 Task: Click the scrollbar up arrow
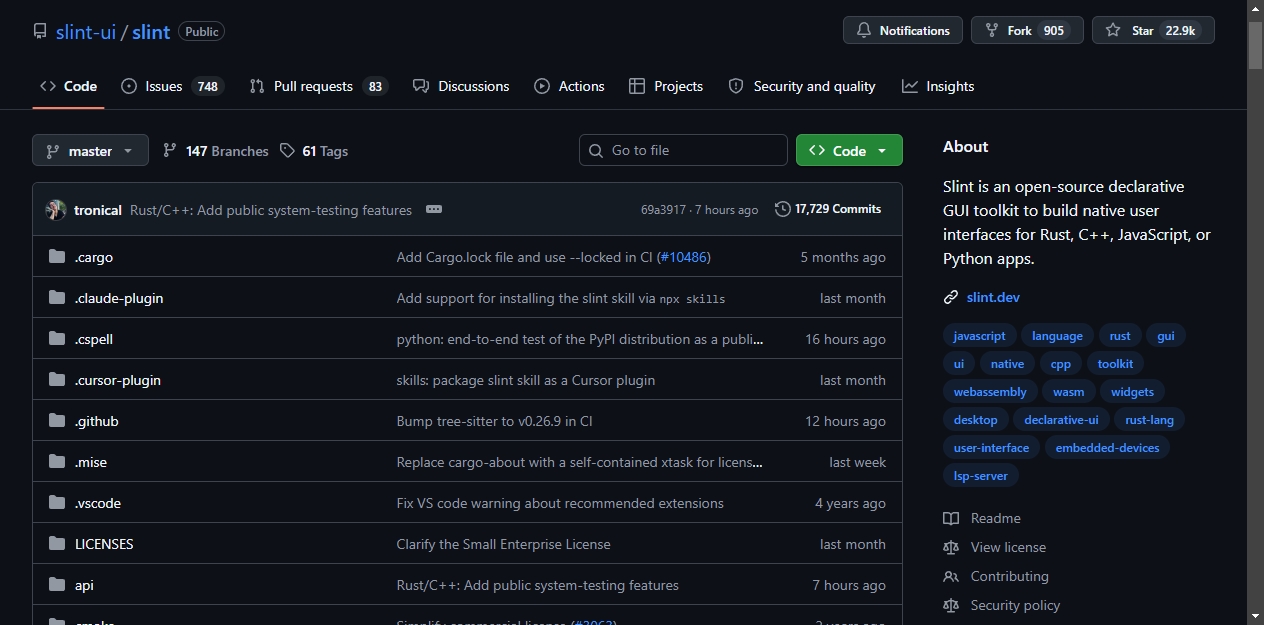coord(1255,8)
